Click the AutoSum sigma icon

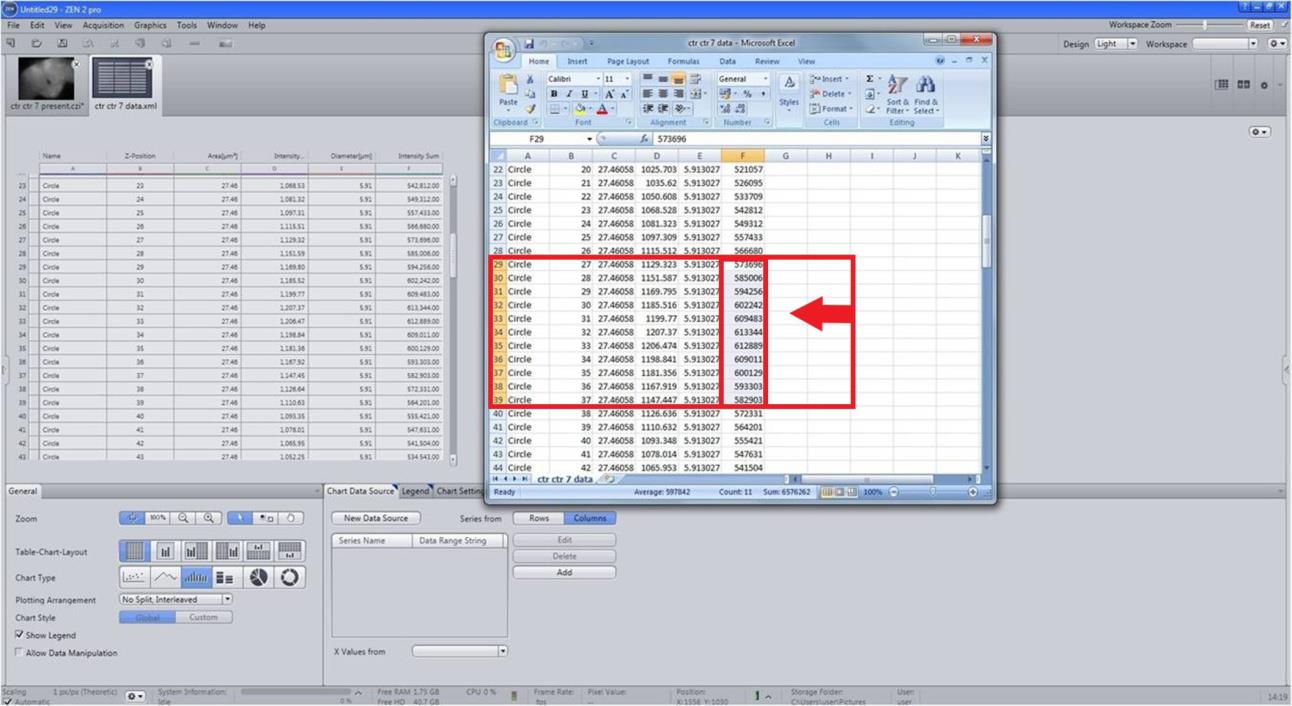point(869,79)
